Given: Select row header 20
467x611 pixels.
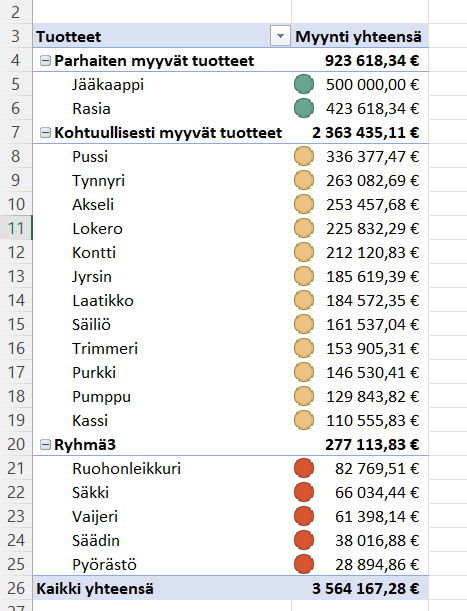Looking at the screenshot, I should [x=16, y=444].
